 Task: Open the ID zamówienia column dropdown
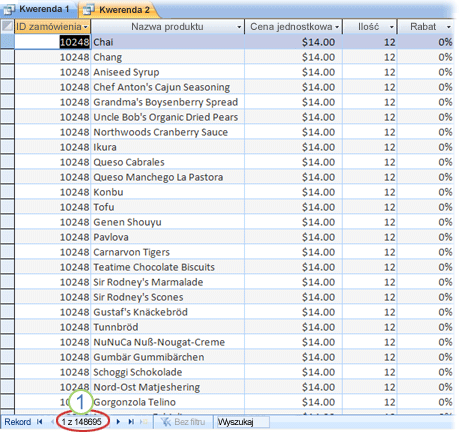tap(86, 27)
